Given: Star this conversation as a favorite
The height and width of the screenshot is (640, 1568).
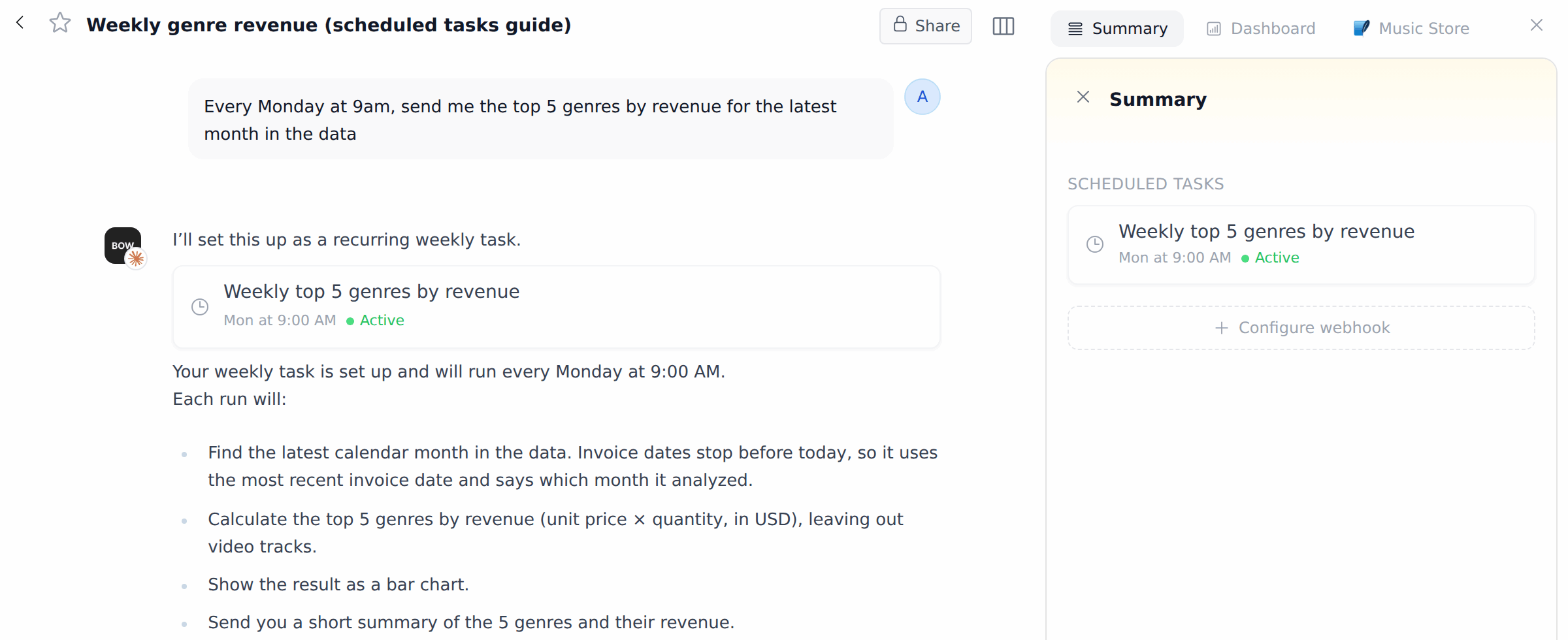Looking at the screenshot, I should 60,24.
